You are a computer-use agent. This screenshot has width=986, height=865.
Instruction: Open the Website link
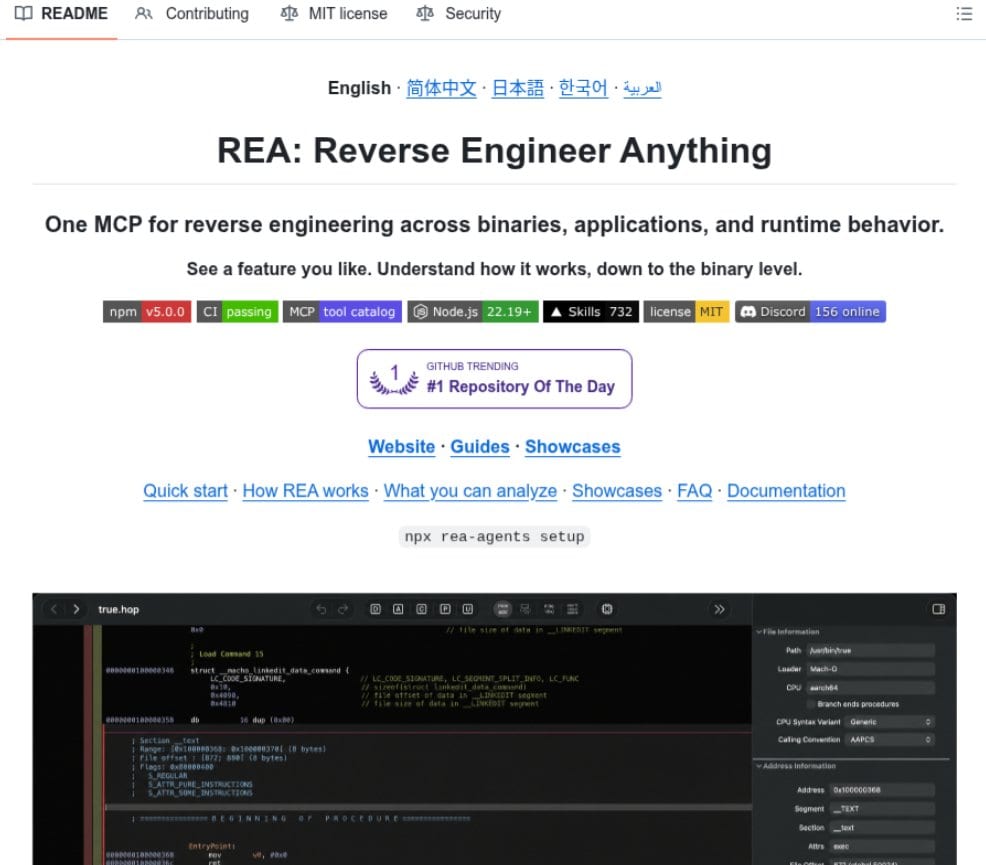click(402, 447)
